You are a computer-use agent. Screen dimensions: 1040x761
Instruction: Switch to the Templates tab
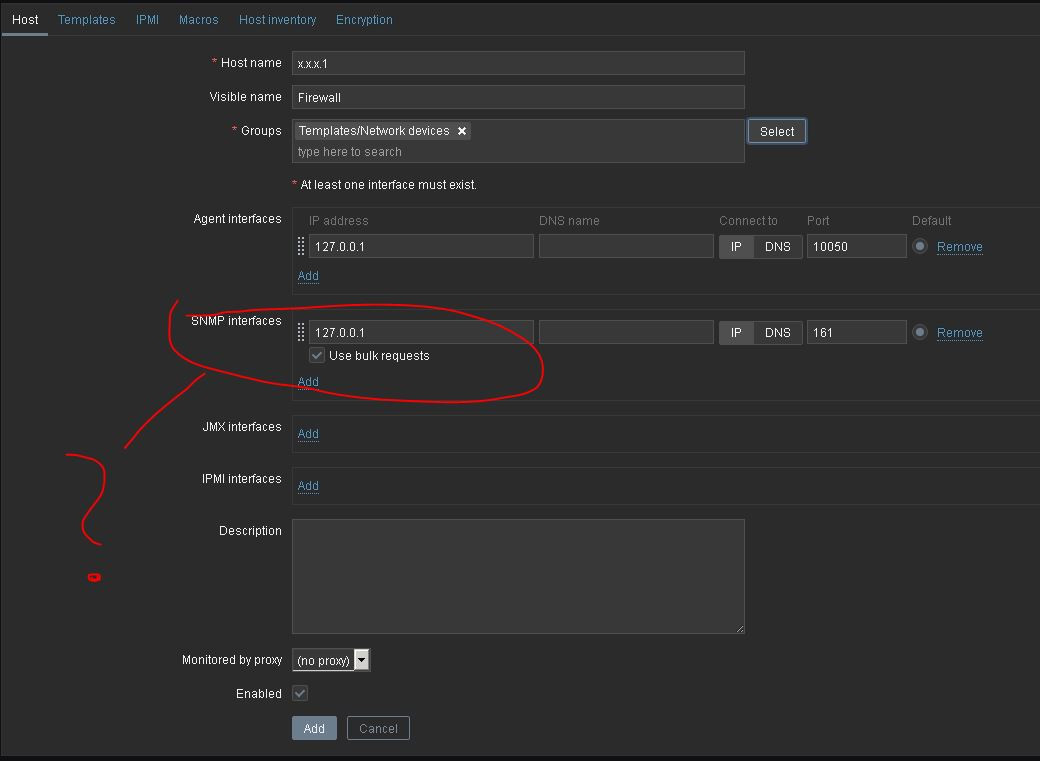coord(86,20)
